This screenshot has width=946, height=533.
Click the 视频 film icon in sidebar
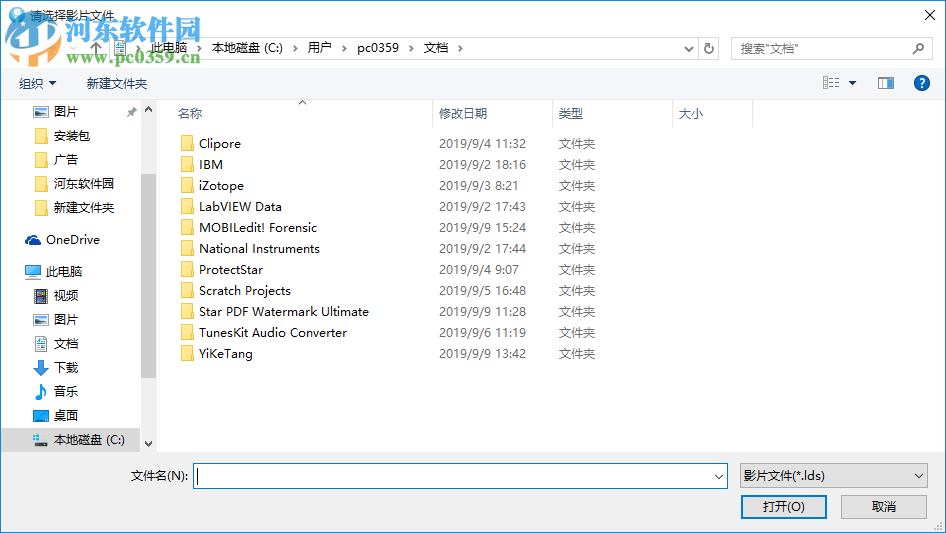pyautogui.click(x=40, y=296)
